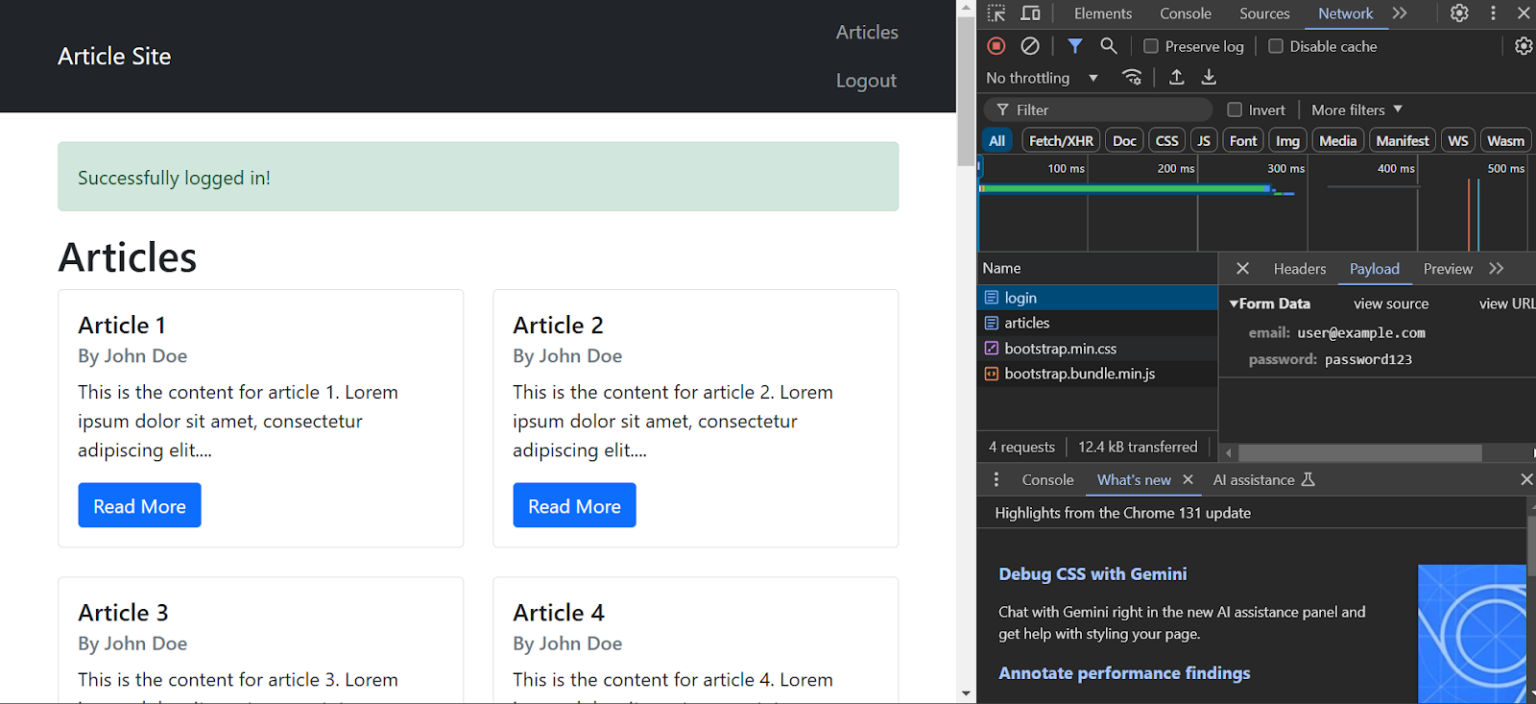This screenshot has height=704, width=1536.
Task: Open the network request filter funnel
Action: click(1075, 46)
